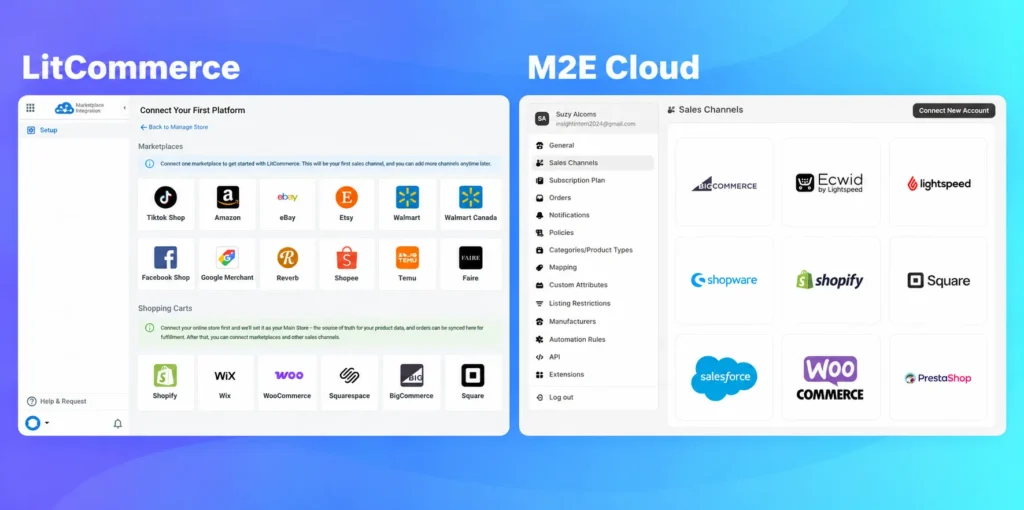Open Extensions in M2E Cloud menu
This screenshot has height=510, width=1024.
pos(593,374)
